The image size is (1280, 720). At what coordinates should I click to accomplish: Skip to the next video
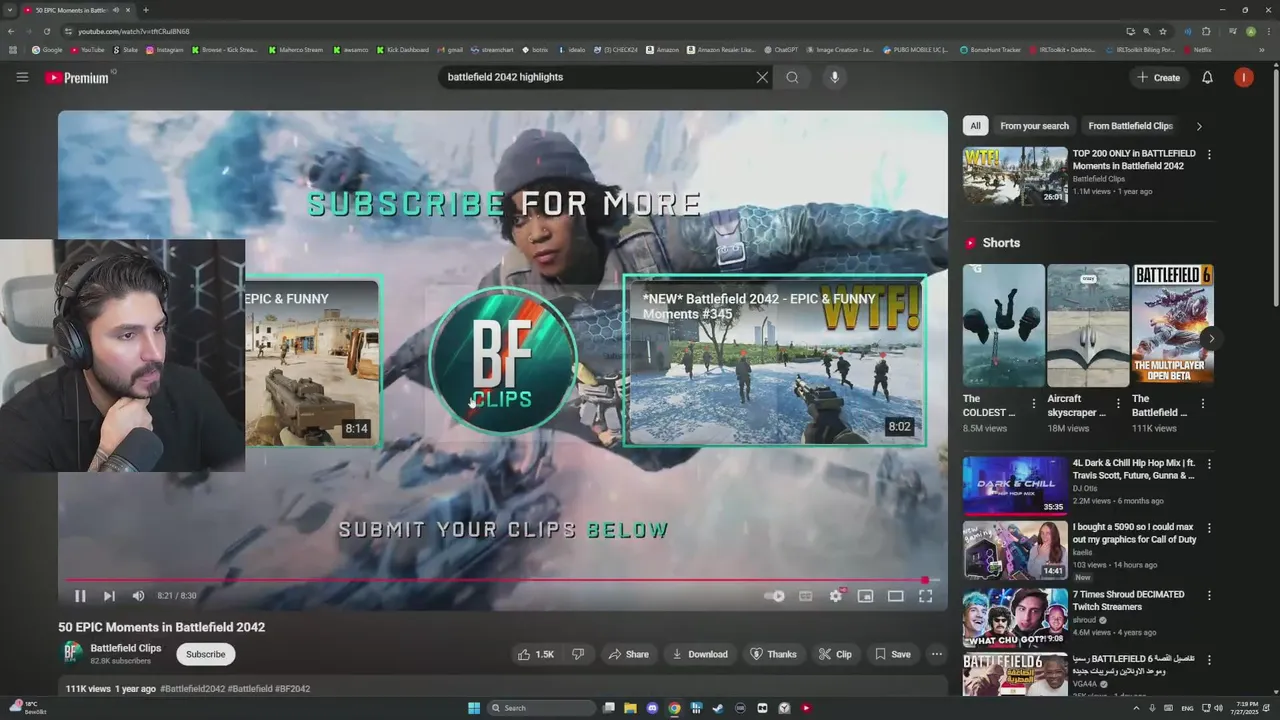click(x=109, y=596)
